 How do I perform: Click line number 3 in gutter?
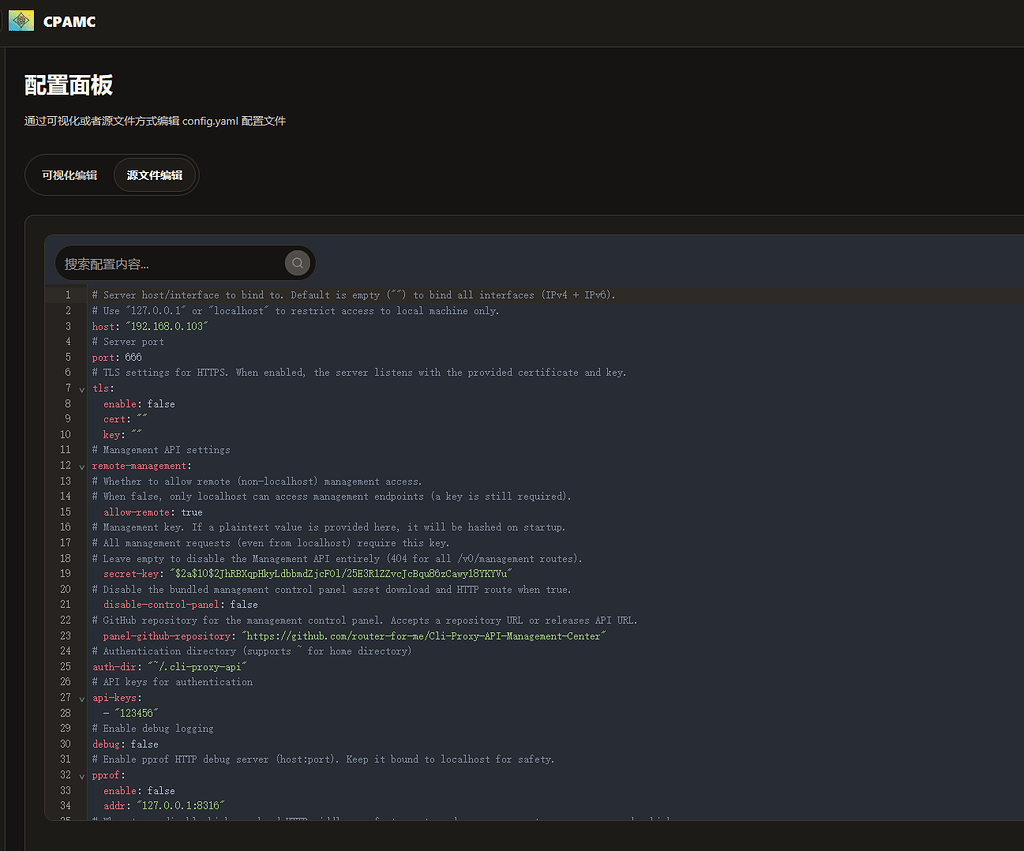coord(68,326)
